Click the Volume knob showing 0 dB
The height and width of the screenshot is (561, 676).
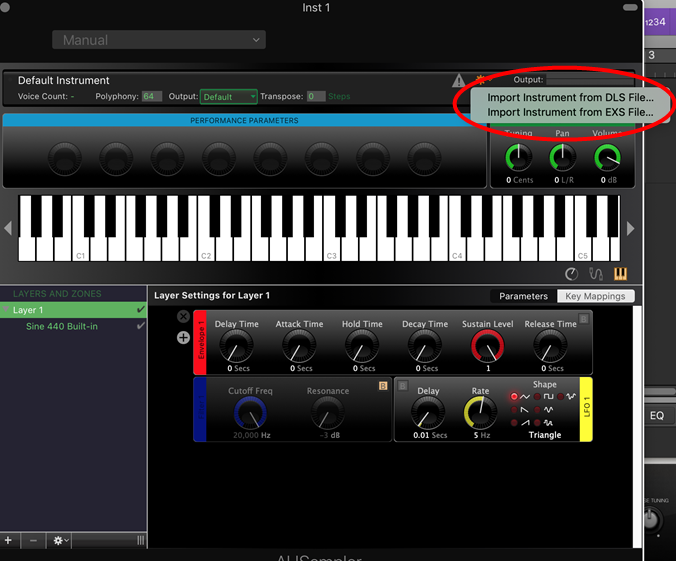607,157
